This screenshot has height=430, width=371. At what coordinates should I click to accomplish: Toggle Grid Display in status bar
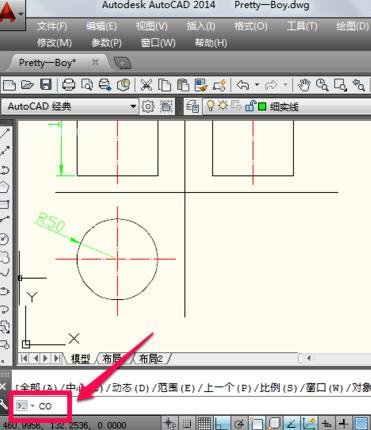(204, 424)
